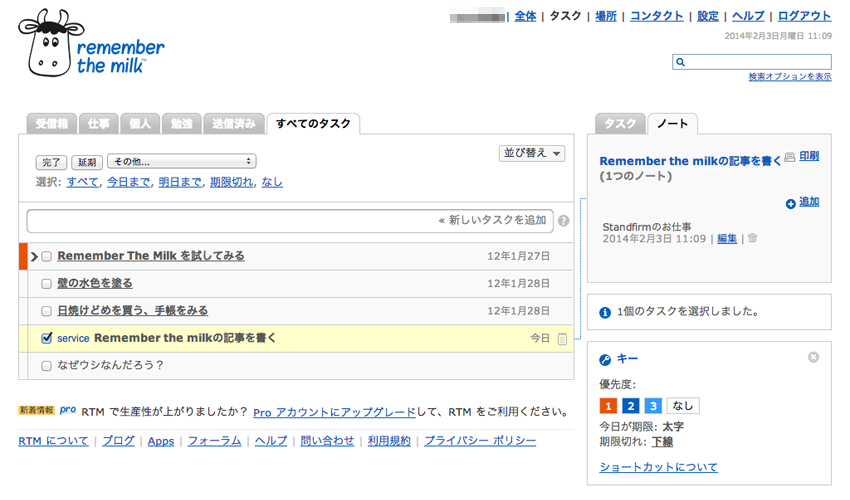850x500 pixels.
Task: Click the Remember The Milk cow logo
Action: click(91, 43)
